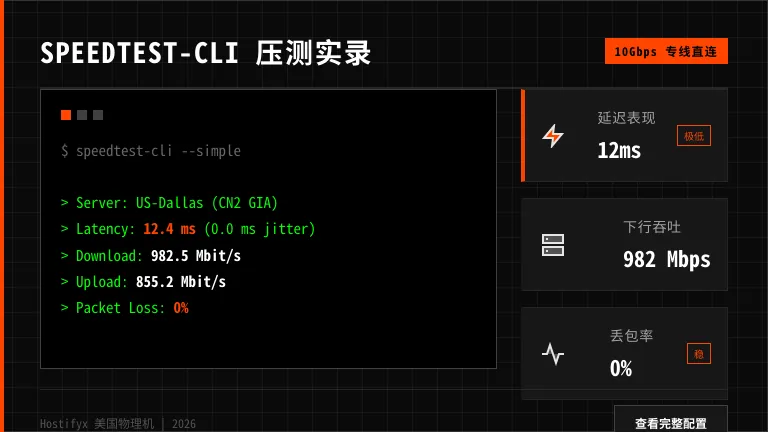Click the 极低 tag on latency card
The width and height of the screenshot is (768, 432).
[x=694, y=136]
